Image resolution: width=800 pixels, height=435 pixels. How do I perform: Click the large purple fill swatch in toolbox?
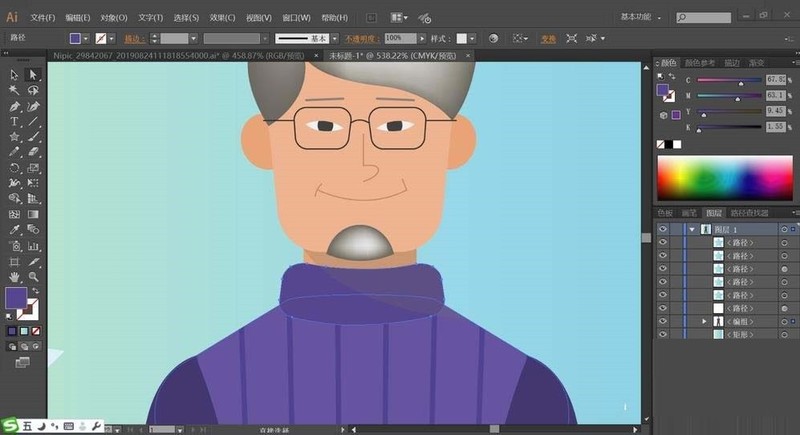click(16, 298)
